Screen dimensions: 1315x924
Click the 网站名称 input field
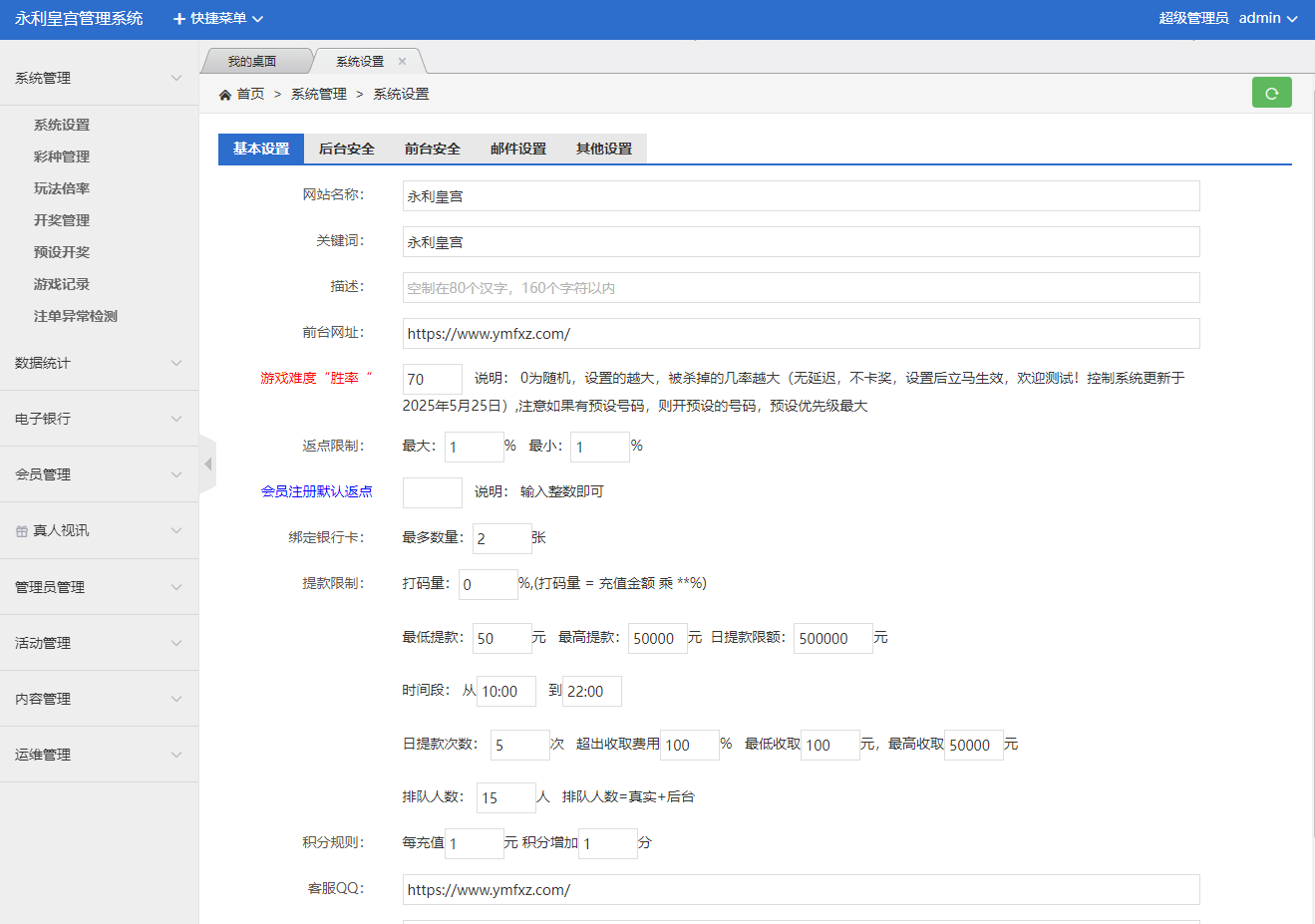click(801, 196)
